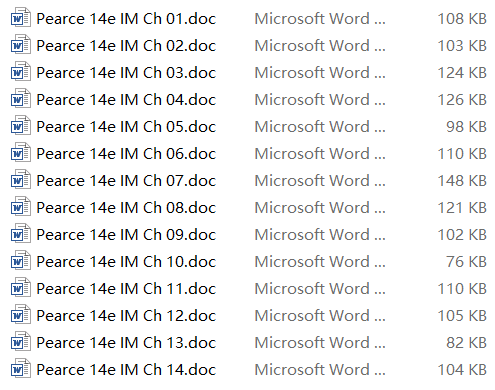
Task: Click the 148 KB size value
Action: [x=462, y=181]
